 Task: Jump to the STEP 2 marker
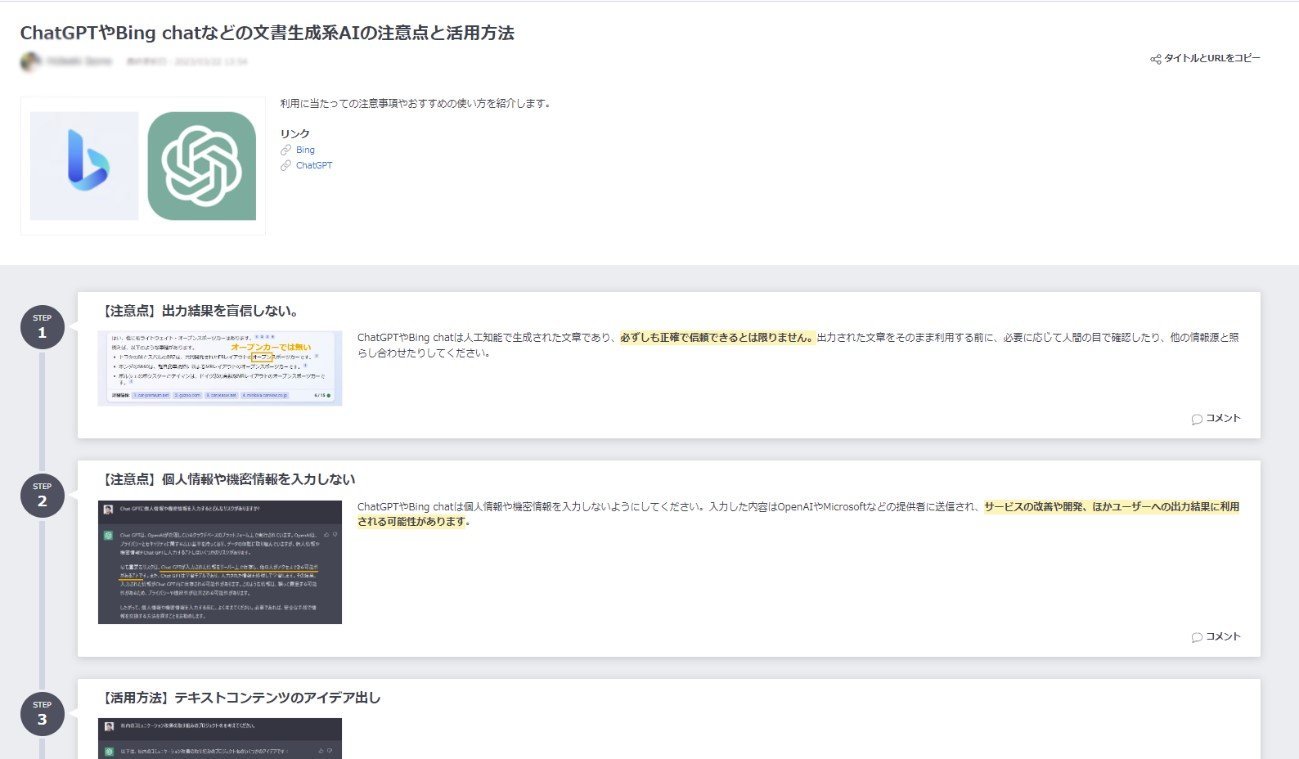tap(42, 496)
